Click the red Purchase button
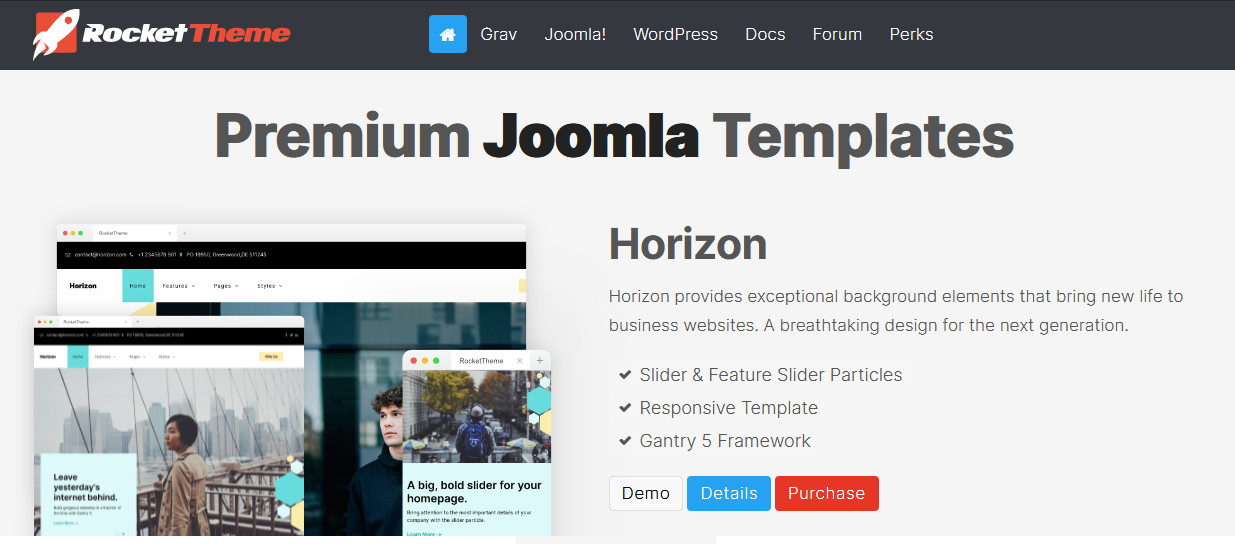The width and height of the screenshot is (1235, 544). 826,493
